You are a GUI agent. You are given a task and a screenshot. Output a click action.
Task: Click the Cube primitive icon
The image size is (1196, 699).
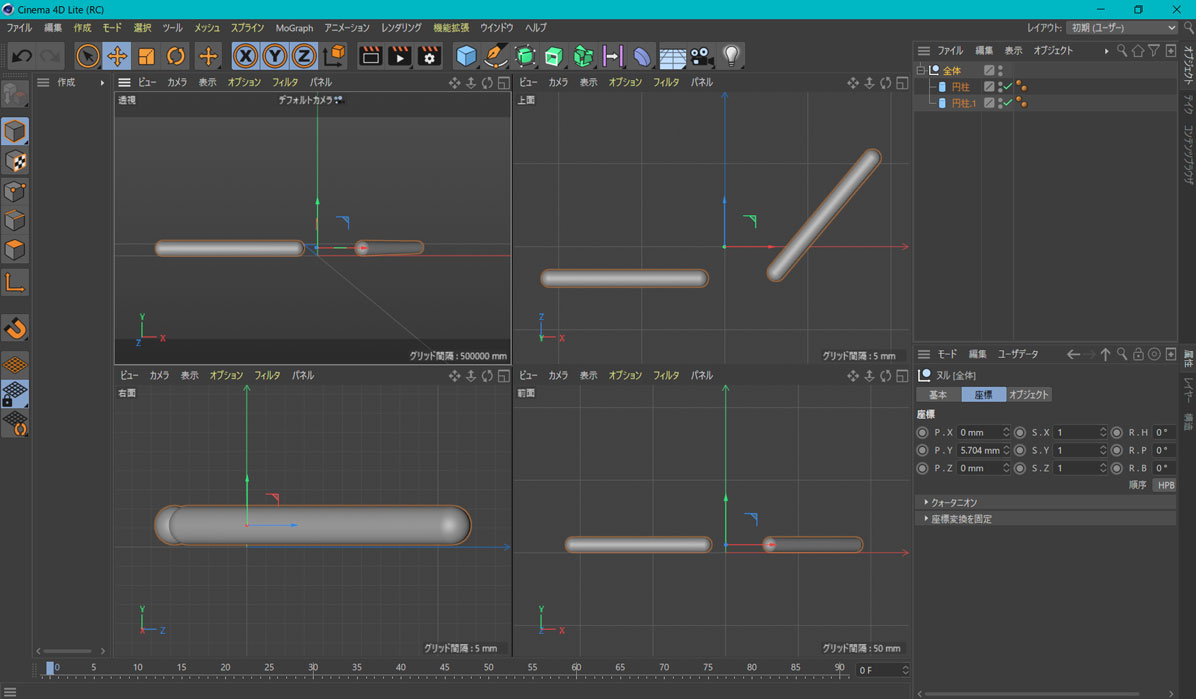pyautogui.click(x=466, y=56)
